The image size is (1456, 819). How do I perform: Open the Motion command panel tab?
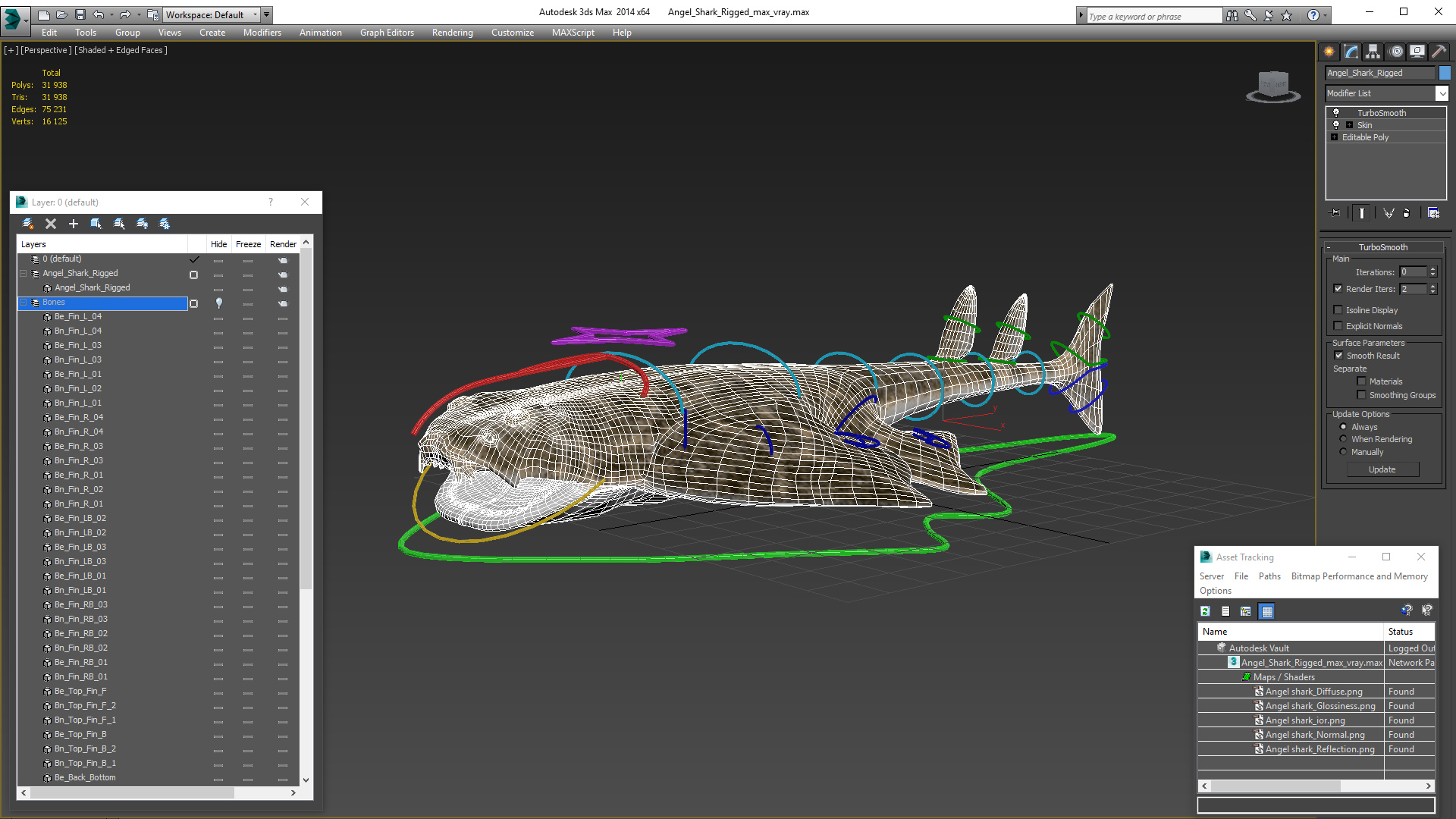(x=1396, y=52)
